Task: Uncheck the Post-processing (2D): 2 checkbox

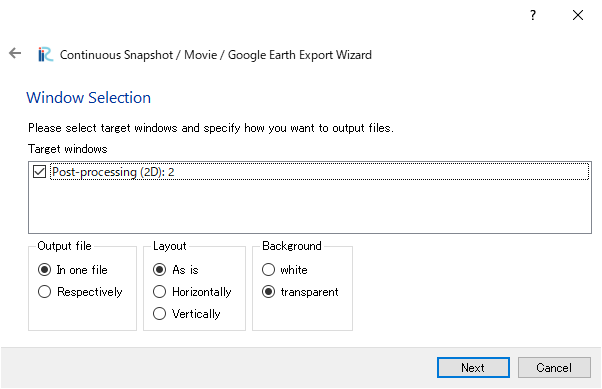Action: (x=40, y=172)
